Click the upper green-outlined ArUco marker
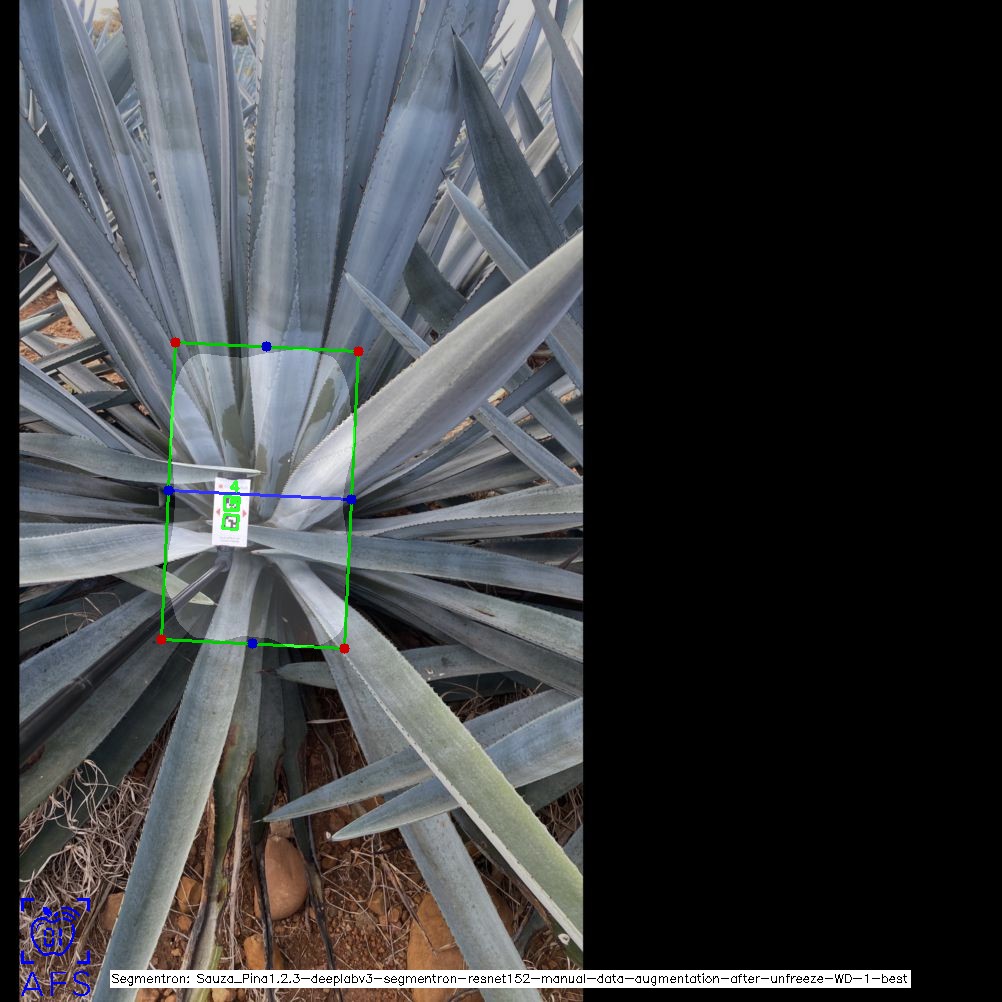 click(x=231, y=504)
